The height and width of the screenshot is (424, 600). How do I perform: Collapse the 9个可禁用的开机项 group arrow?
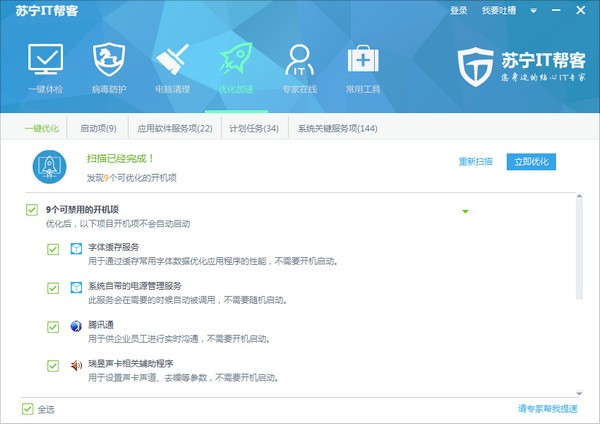pyautogui.click(x=465, y=212)
